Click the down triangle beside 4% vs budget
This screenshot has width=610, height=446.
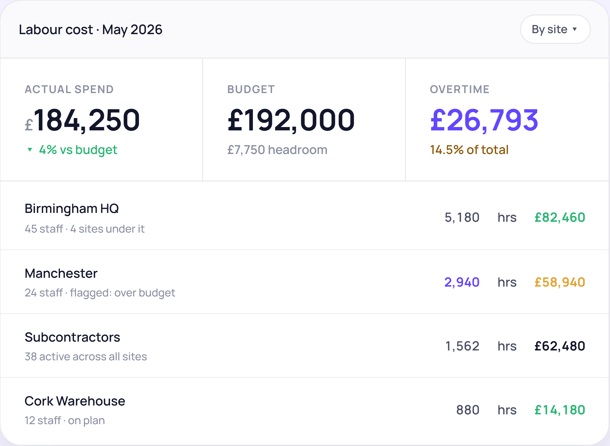30,149
